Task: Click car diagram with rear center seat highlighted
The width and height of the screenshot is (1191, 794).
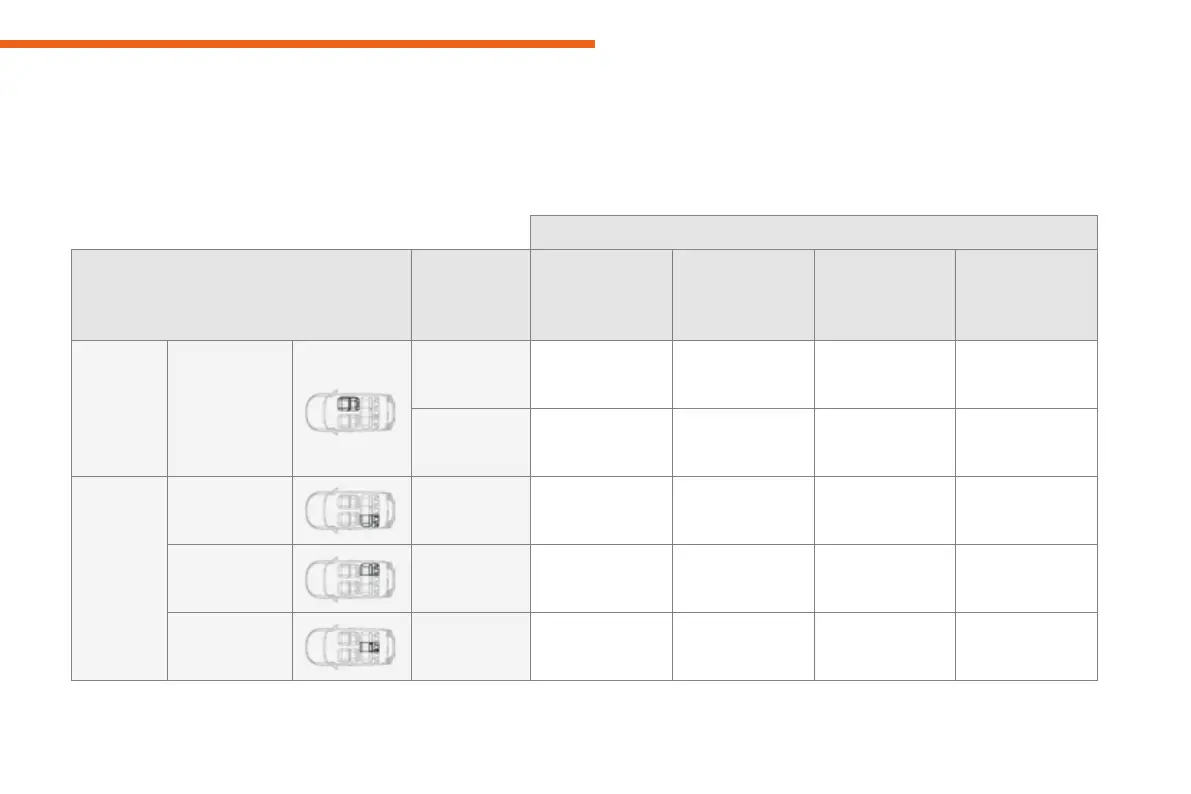Action: click(351, 646)
